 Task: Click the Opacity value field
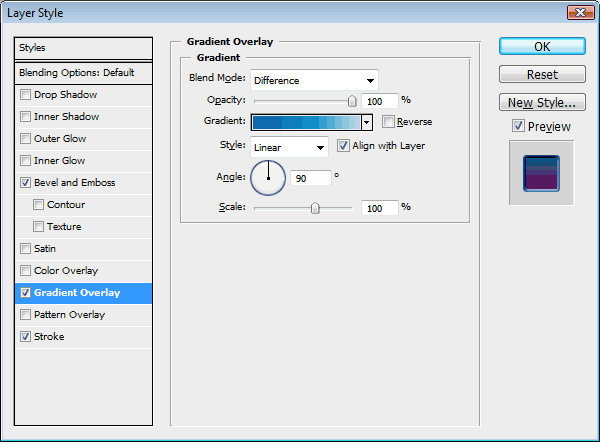380,101
